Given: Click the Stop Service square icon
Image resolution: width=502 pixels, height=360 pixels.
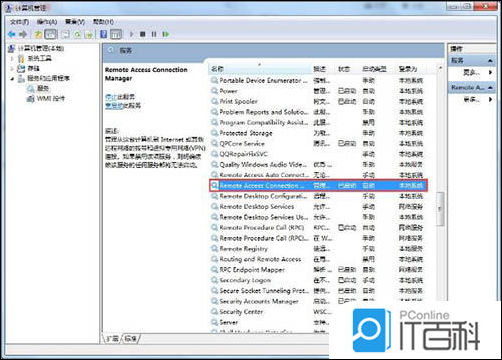Looking at the screenshot, I should pos(143,34).
